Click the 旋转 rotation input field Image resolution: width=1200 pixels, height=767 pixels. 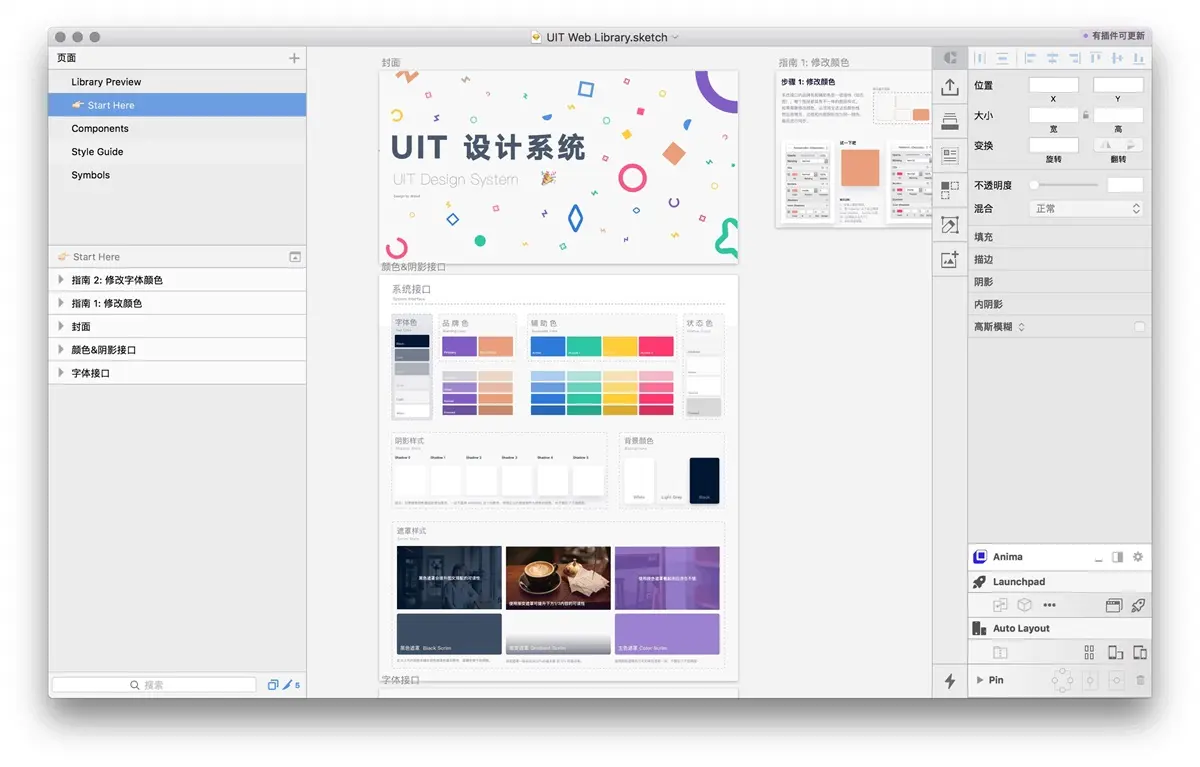(x=1054, y=145)
